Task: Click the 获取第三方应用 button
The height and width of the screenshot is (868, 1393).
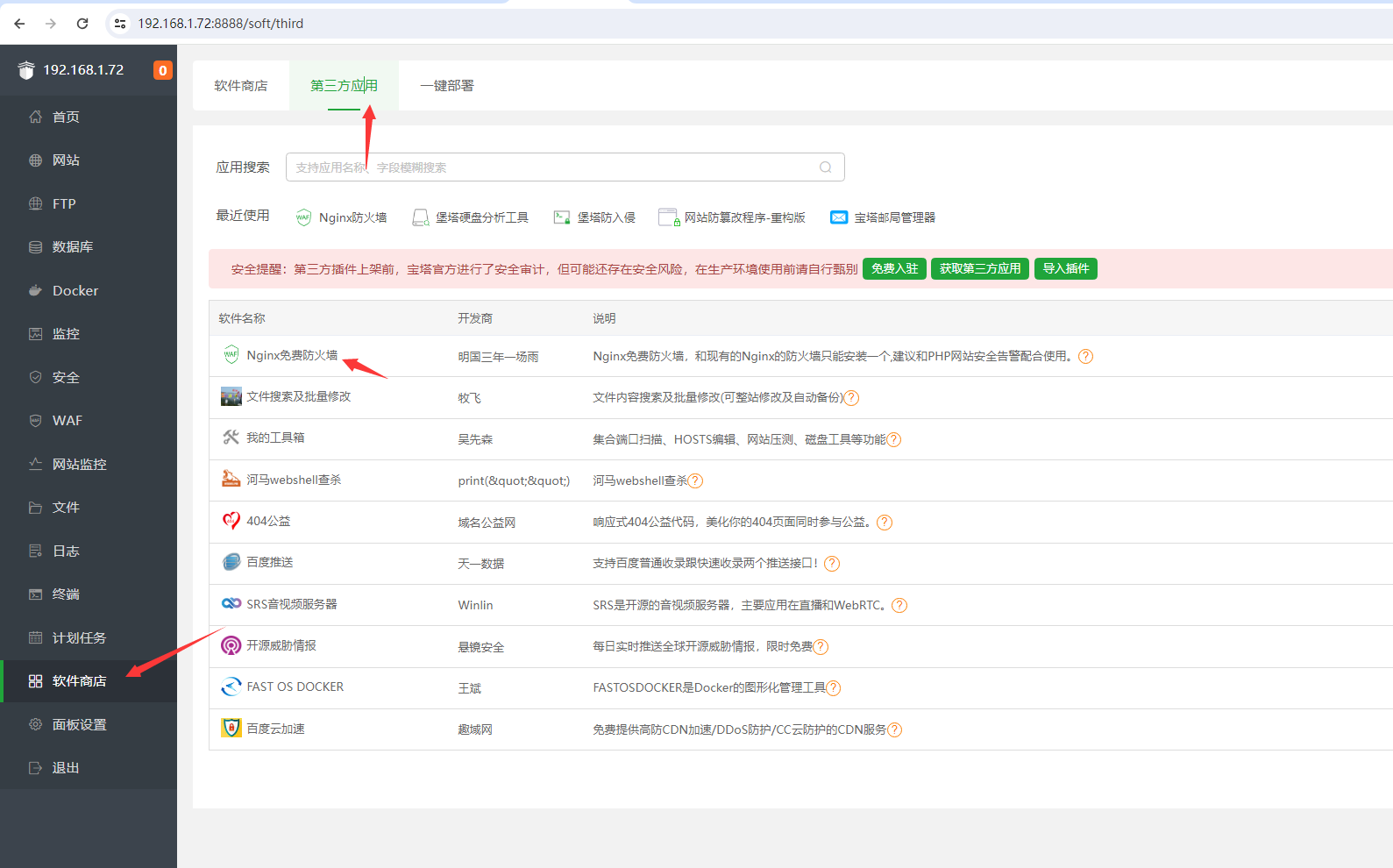Action: coord(980,268)
